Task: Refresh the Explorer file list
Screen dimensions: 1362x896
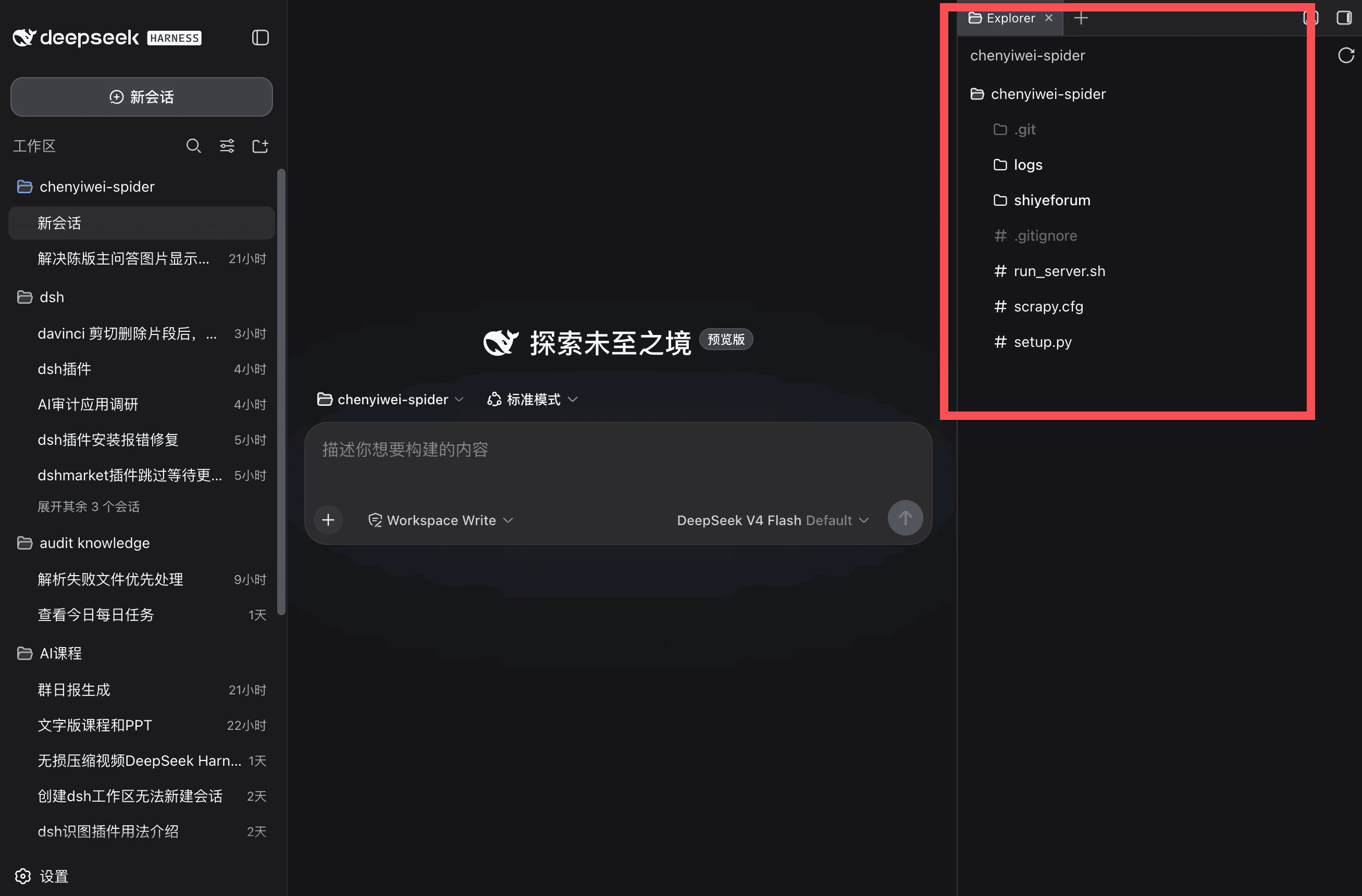Action: tap(1346, 56)
